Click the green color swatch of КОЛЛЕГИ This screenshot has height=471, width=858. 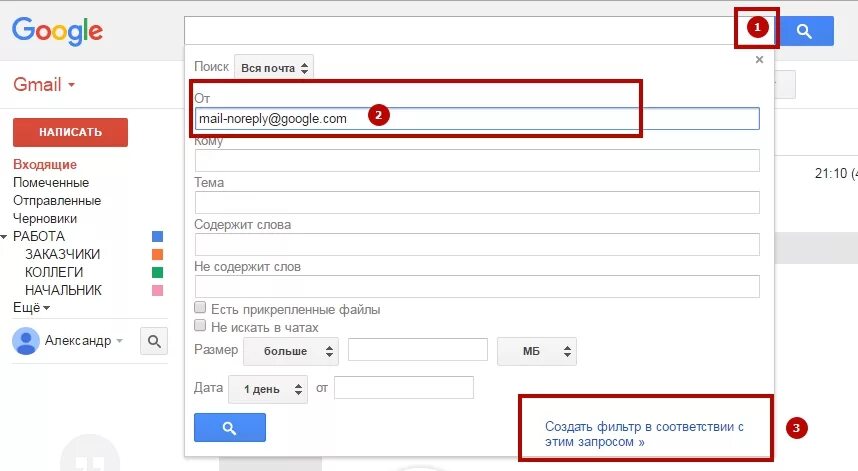click(x=158, y=272)
